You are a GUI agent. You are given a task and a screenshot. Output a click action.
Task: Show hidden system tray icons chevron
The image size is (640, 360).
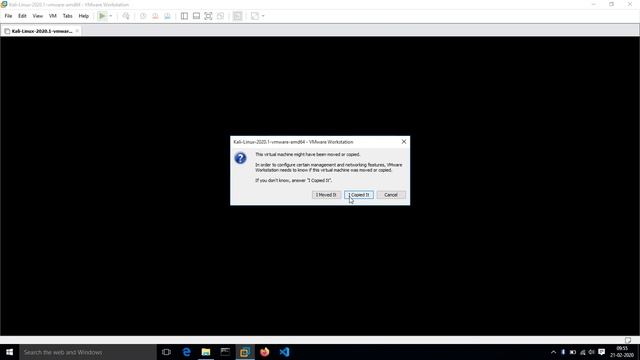pyautogui.click(x=553, y=352)
